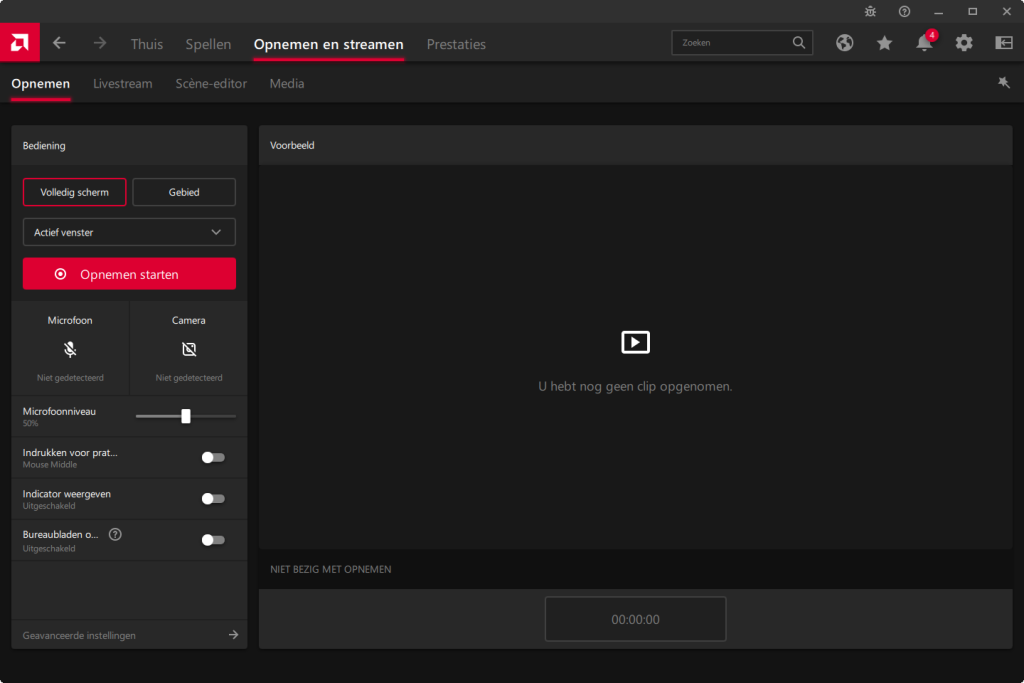The height and width of the screenshot is (683, 1024).
Task: Select Volledig scherm recording mode
Action: [x=74, y=192]
